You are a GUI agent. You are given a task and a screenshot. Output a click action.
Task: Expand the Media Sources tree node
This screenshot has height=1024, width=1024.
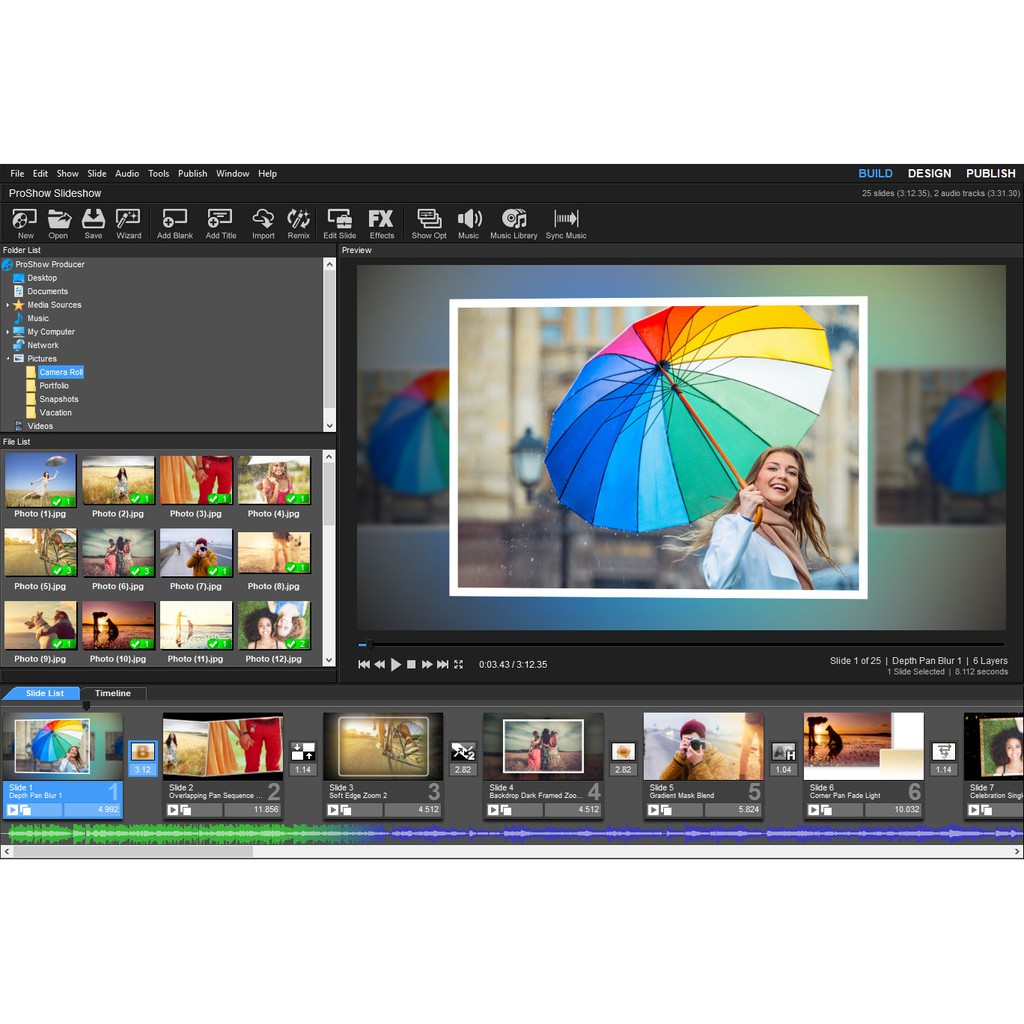(8, 305)
